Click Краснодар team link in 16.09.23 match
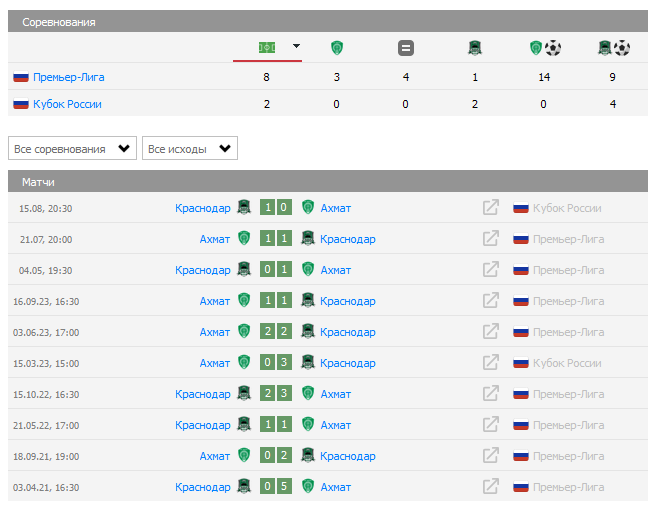This screenshot has width=664, height=519. (348, 301)
